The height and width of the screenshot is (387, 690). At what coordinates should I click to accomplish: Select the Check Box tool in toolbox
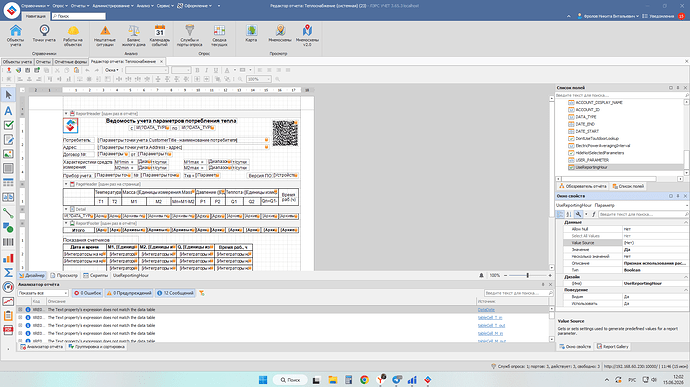pos(8,125)
